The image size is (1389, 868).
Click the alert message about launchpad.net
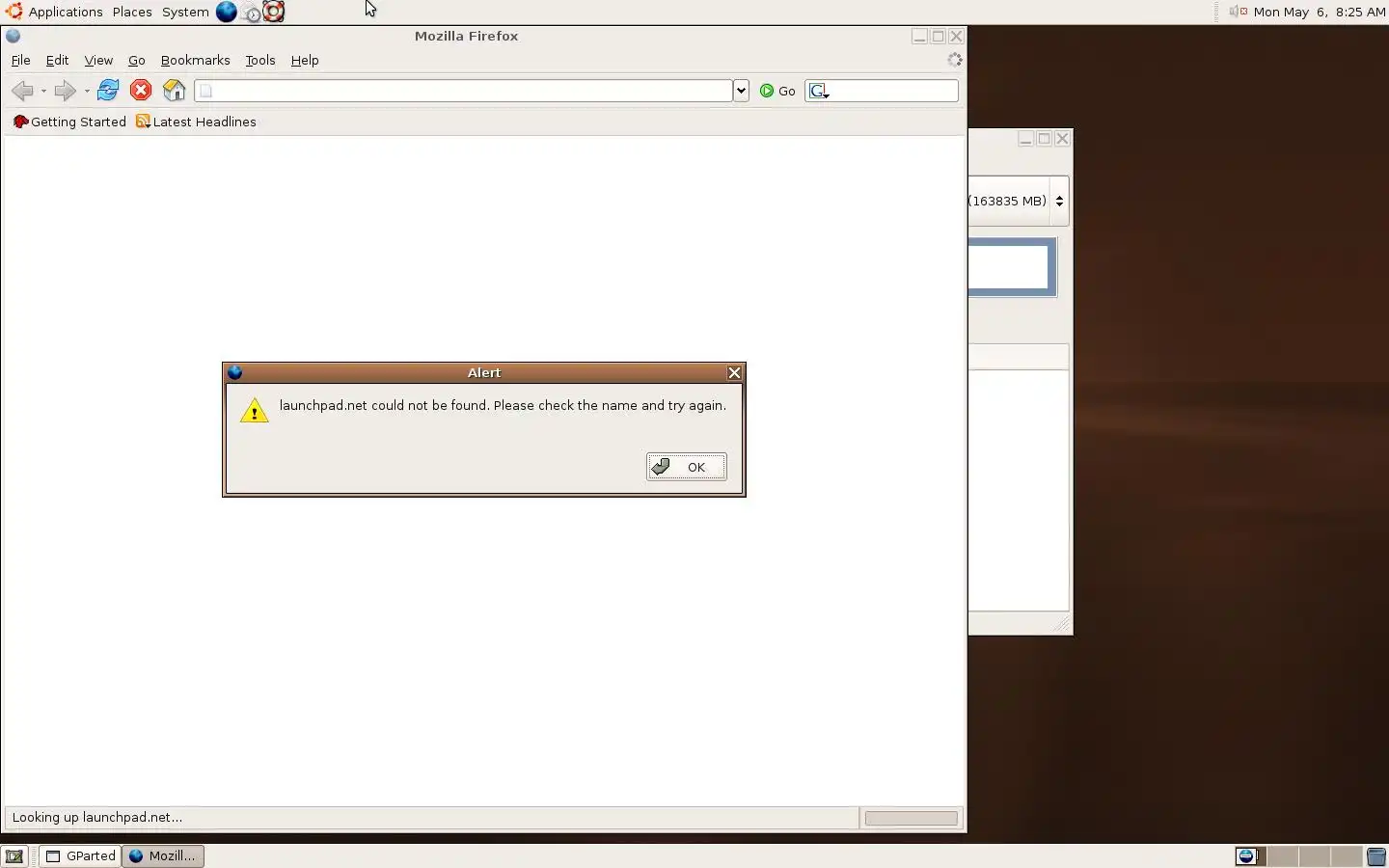(x=503, y=405)
